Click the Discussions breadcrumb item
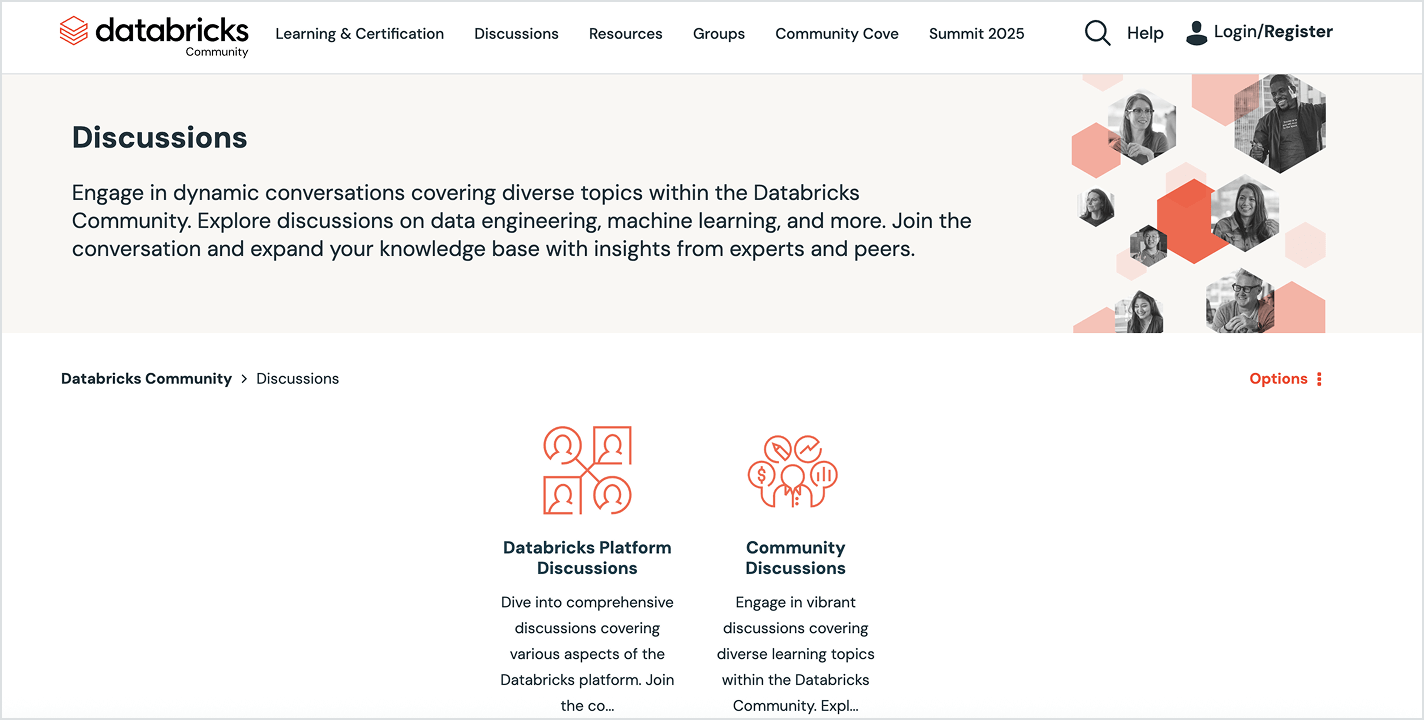Viewport: 1424px width, 720px height. point(297,379)
